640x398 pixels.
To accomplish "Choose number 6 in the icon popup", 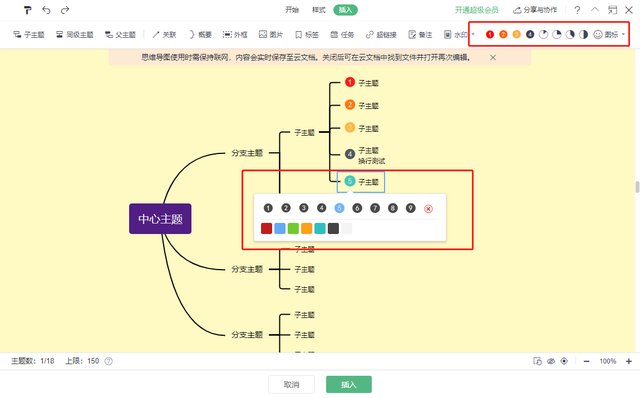I will 357,208.
